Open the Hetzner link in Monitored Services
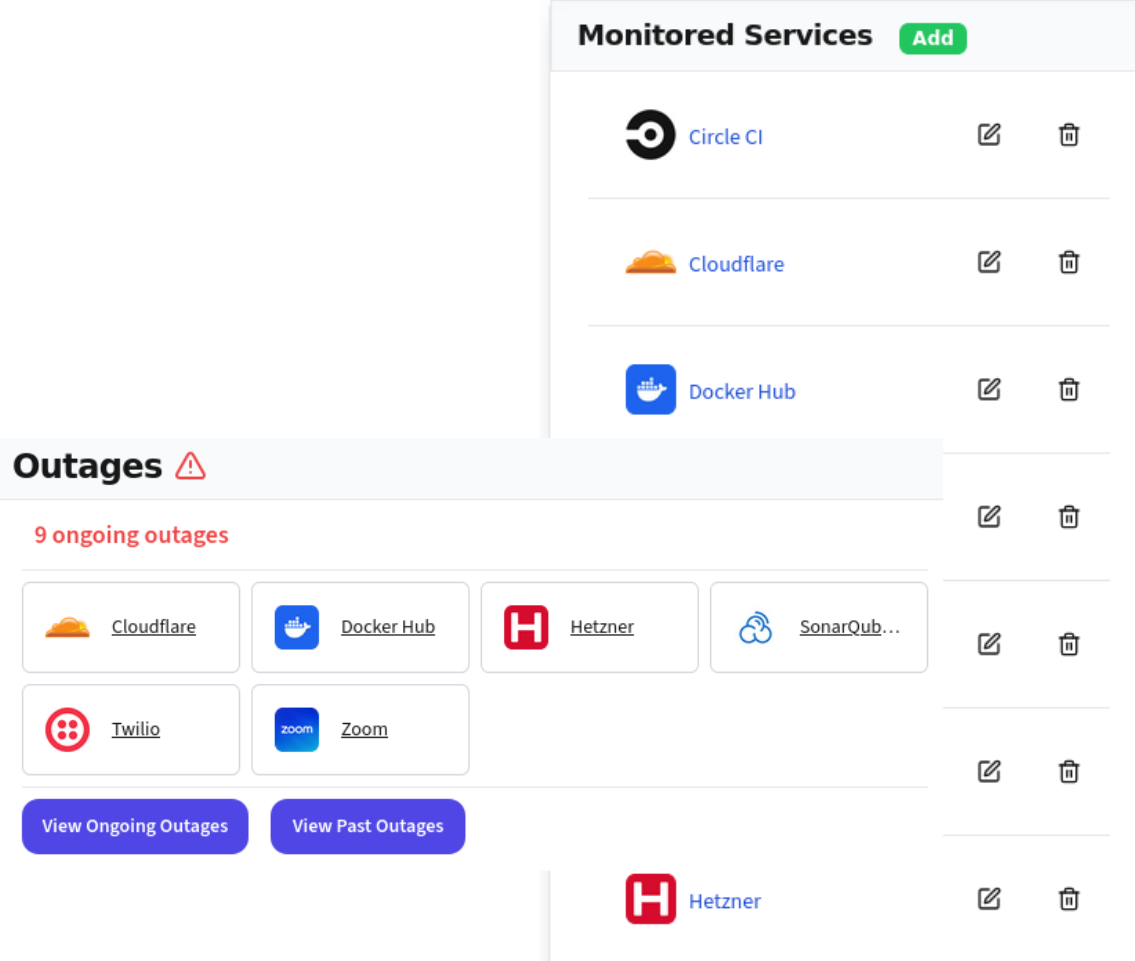 click(725, 901)
